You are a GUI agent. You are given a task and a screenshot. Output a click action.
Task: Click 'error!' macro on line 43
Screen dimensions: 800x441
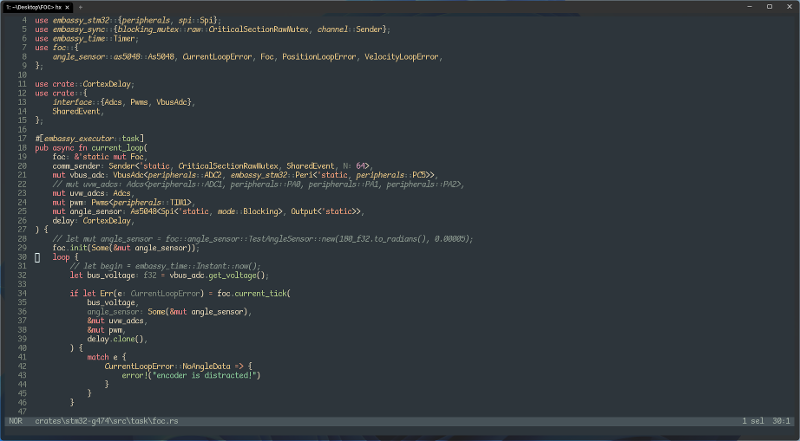tap(135, 376)
